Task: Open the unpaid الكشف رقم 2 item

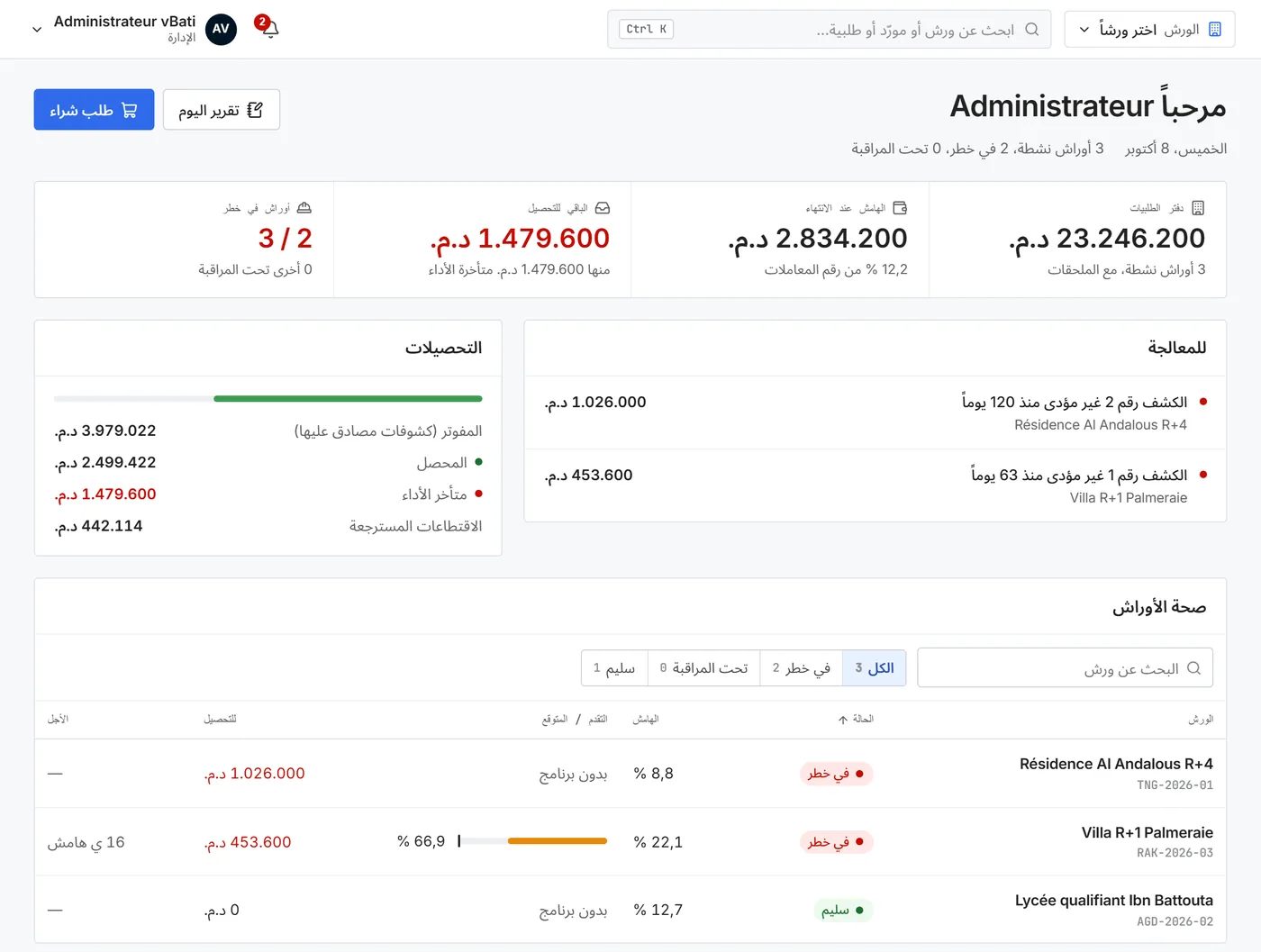Action: [x=875, y=413]
